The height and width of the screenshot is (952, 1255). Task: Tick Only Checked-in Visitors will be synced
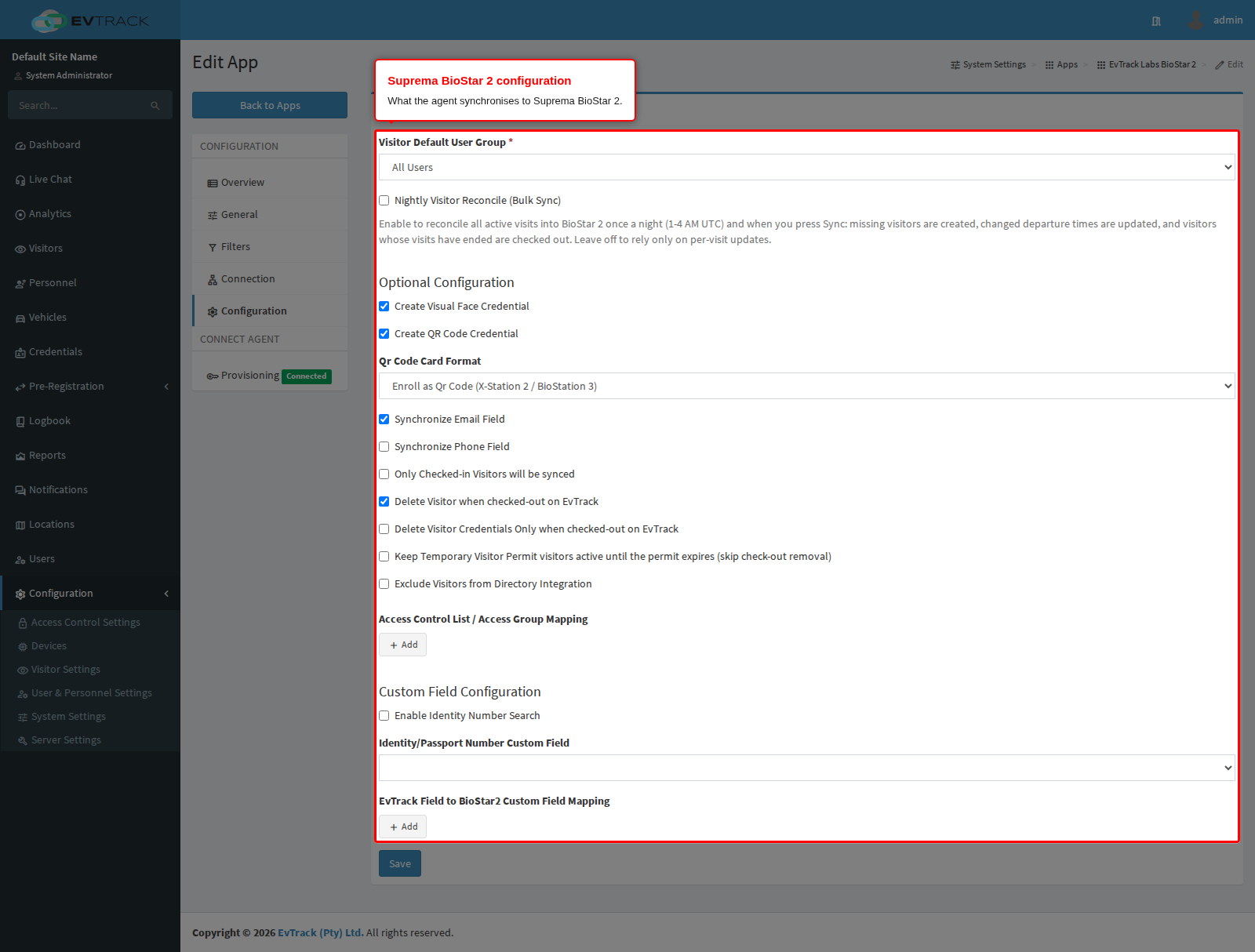tap(384, 474)
